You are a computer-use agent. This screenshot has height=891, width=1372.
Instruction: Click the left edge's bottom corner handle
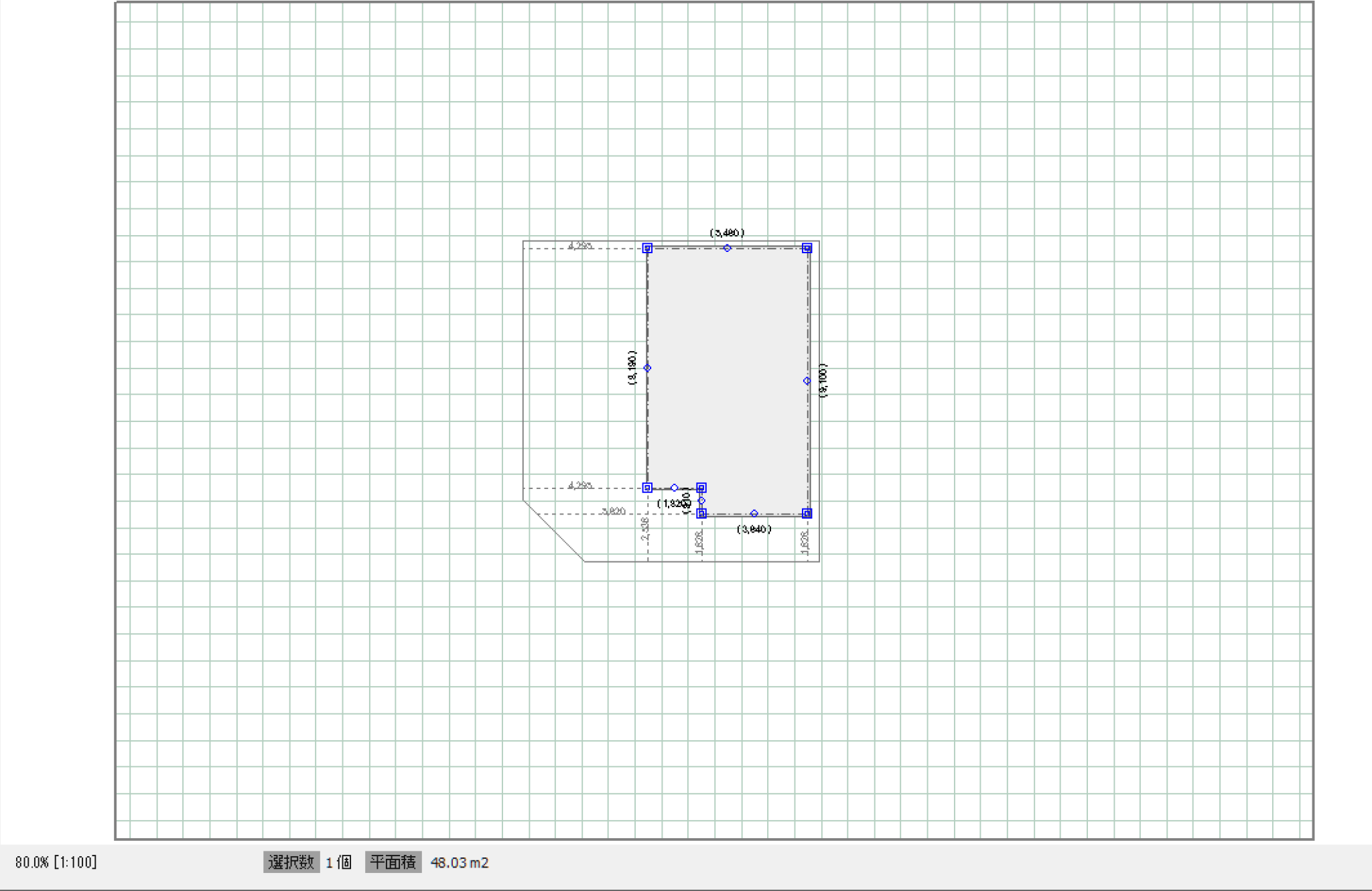[x=647, y=488]
